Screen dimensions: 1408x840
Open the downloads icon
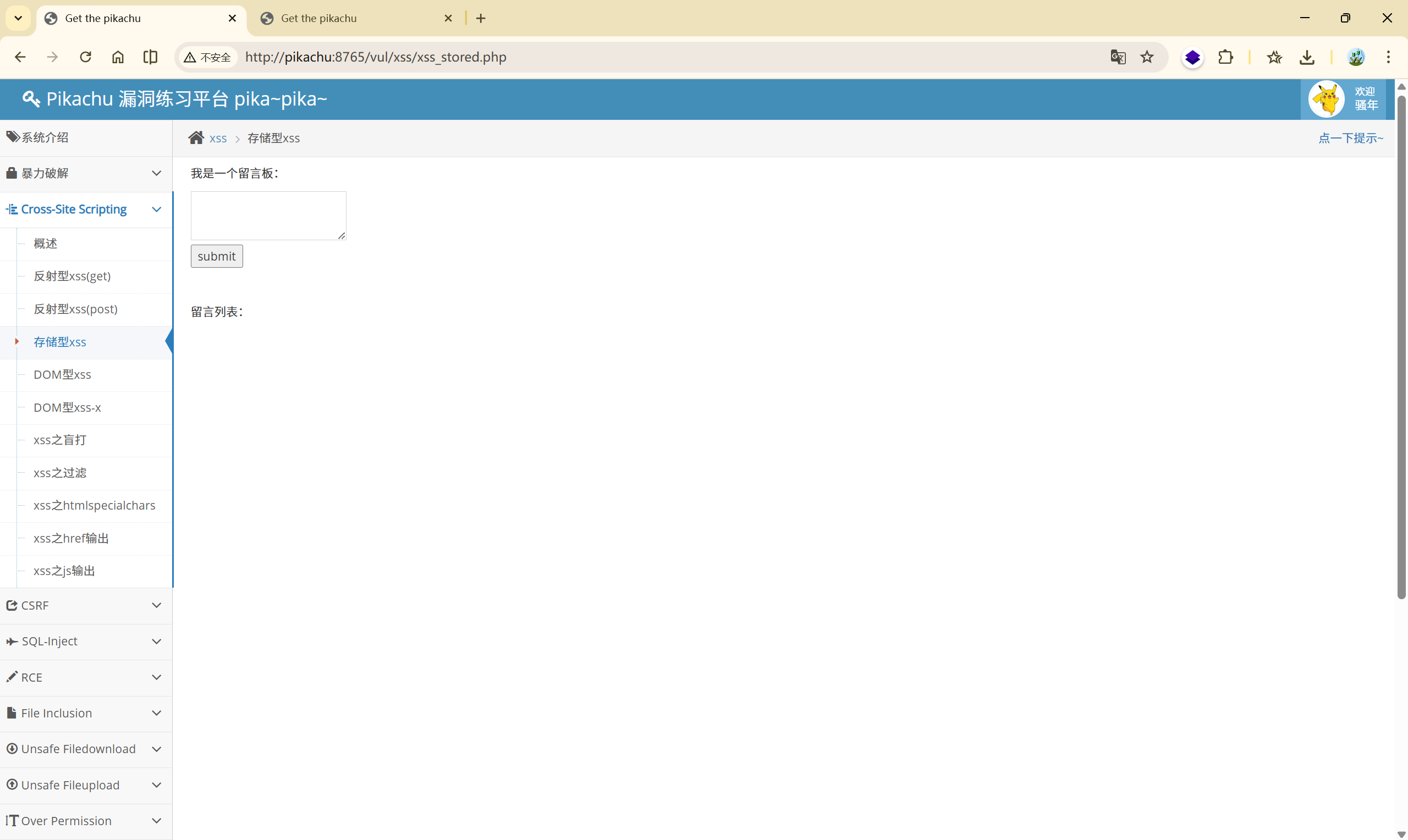click(1307, 57)
